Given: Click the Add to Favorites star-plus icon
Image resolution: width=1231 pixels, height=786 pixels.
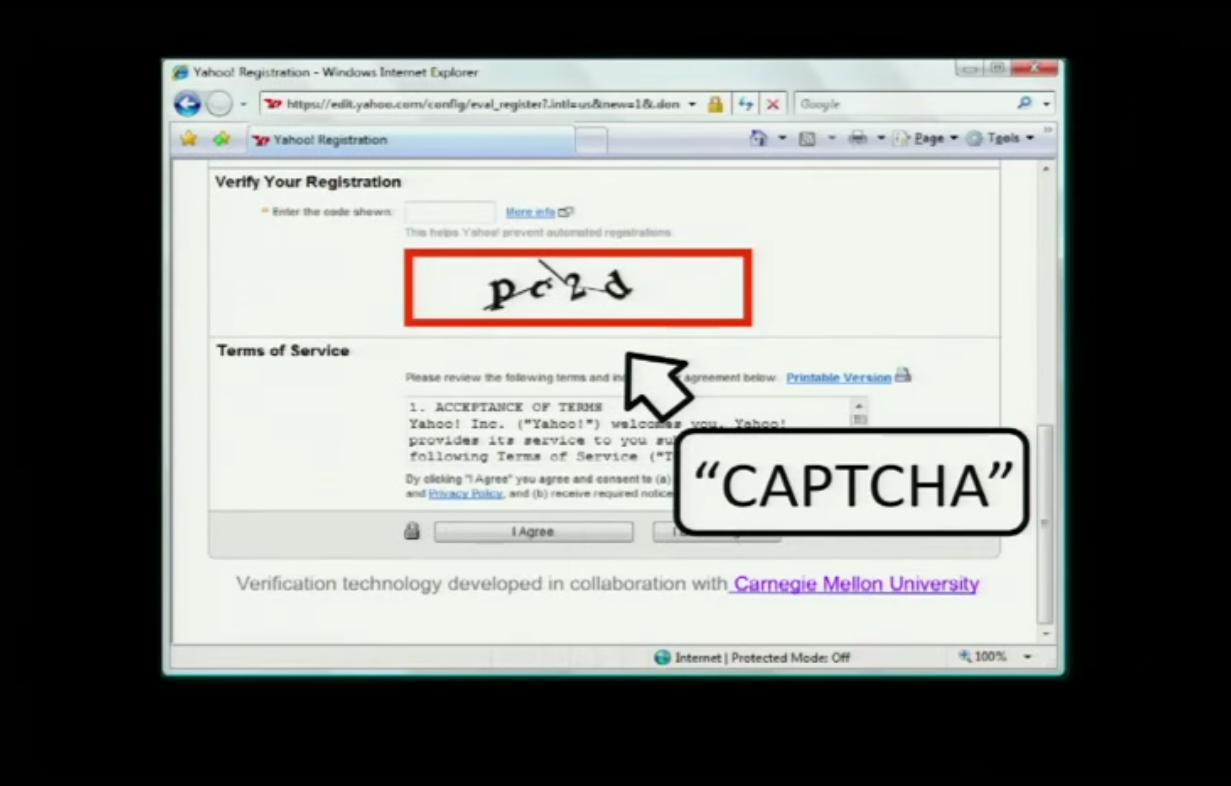Looking at the screenshot, I should tap(221, 139).
